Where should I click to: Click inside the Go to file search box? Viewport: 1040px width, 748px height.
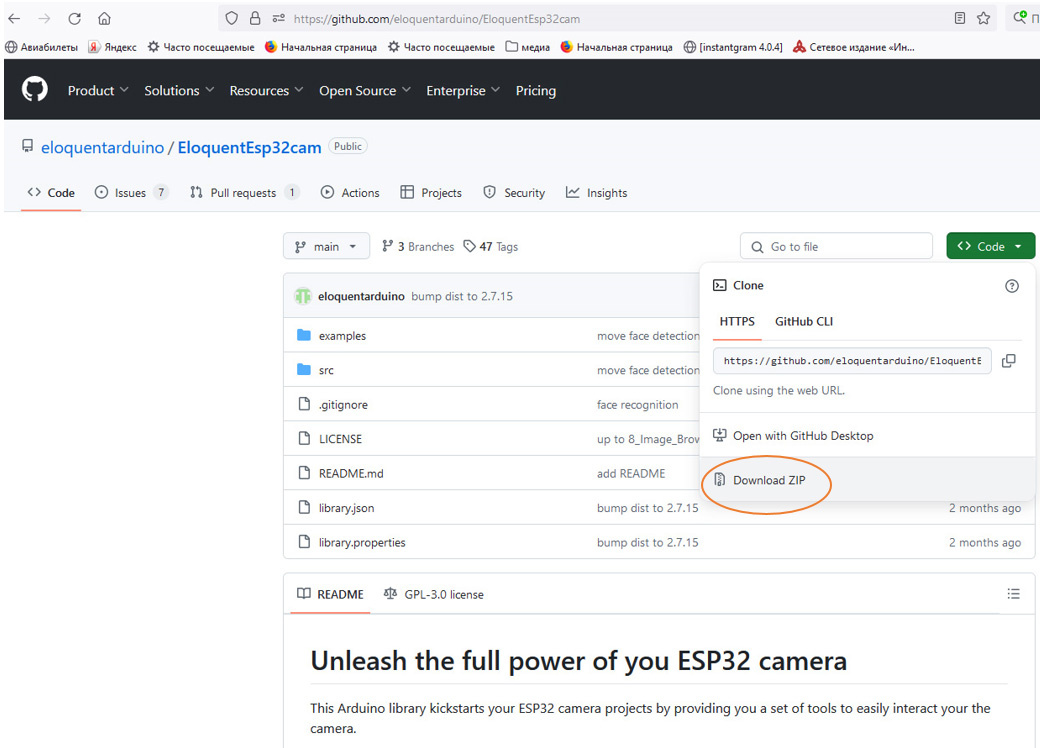836,245
